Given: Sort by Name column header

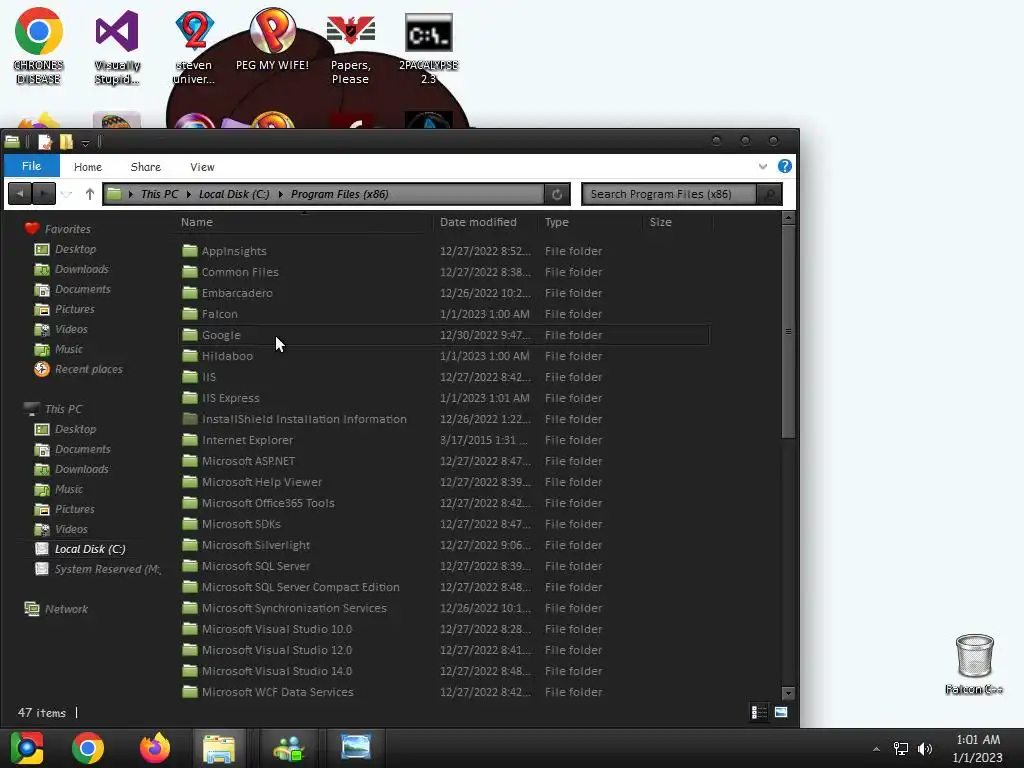Looking at the screenshot, I should tap(304, 222).
